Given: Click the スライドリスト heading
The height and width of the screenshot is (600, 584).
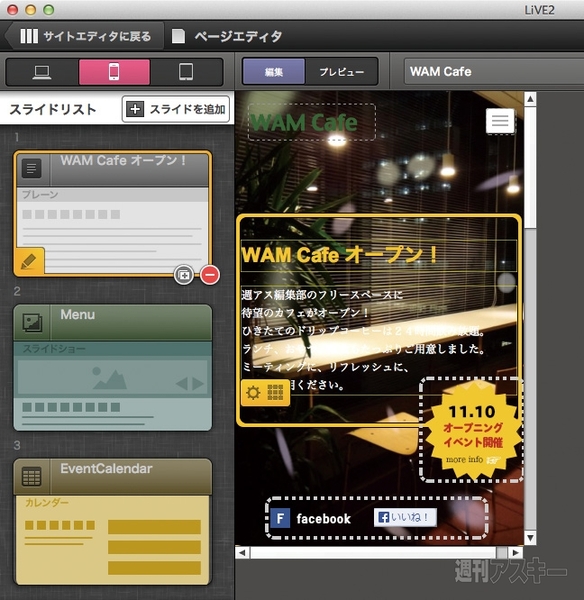Looking at the screenshot, I should point(53,109).
